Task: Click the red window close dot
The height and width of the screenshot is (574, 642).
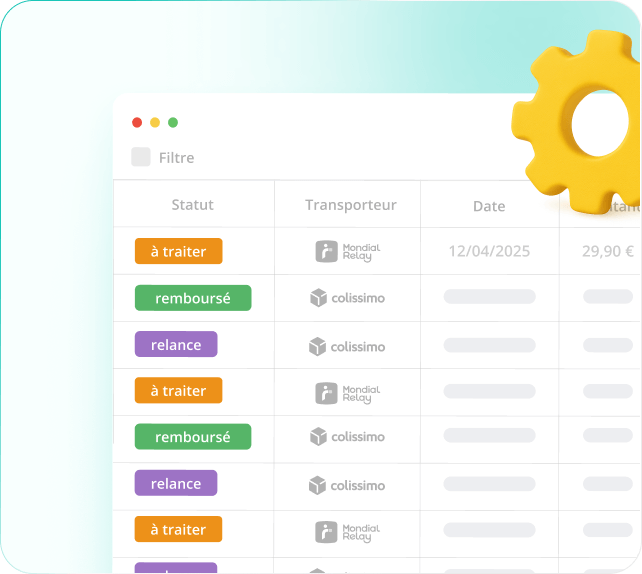Action: 137,122
